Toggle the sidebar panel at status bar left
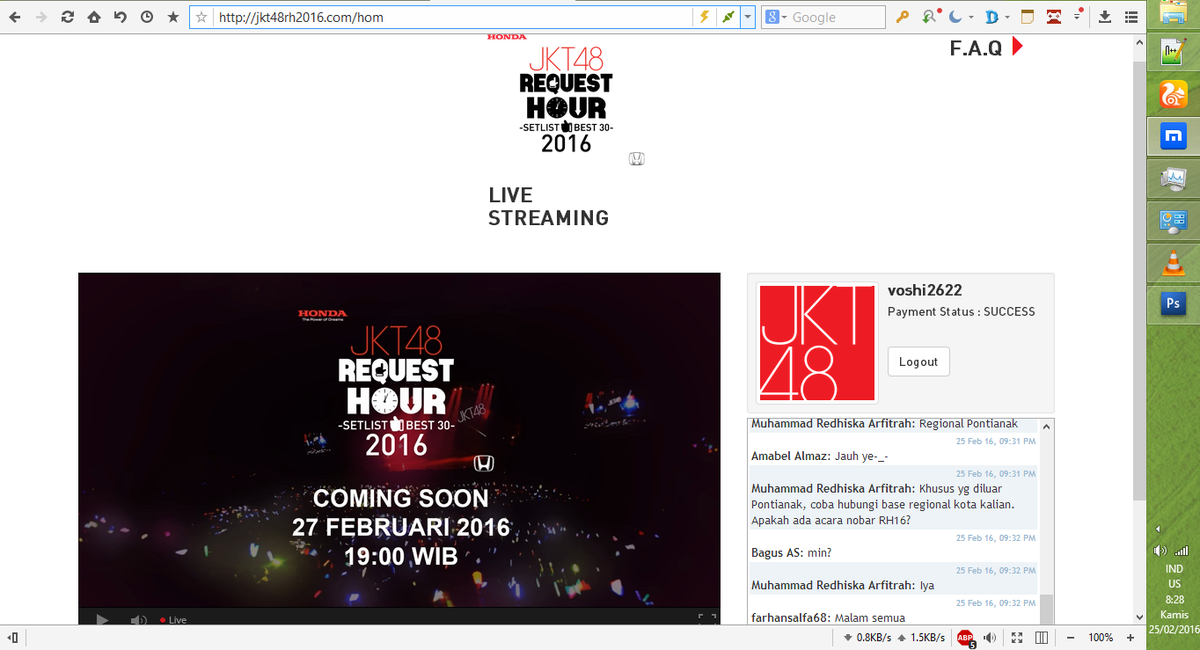The image size is (1200, 650). [12, 638]
